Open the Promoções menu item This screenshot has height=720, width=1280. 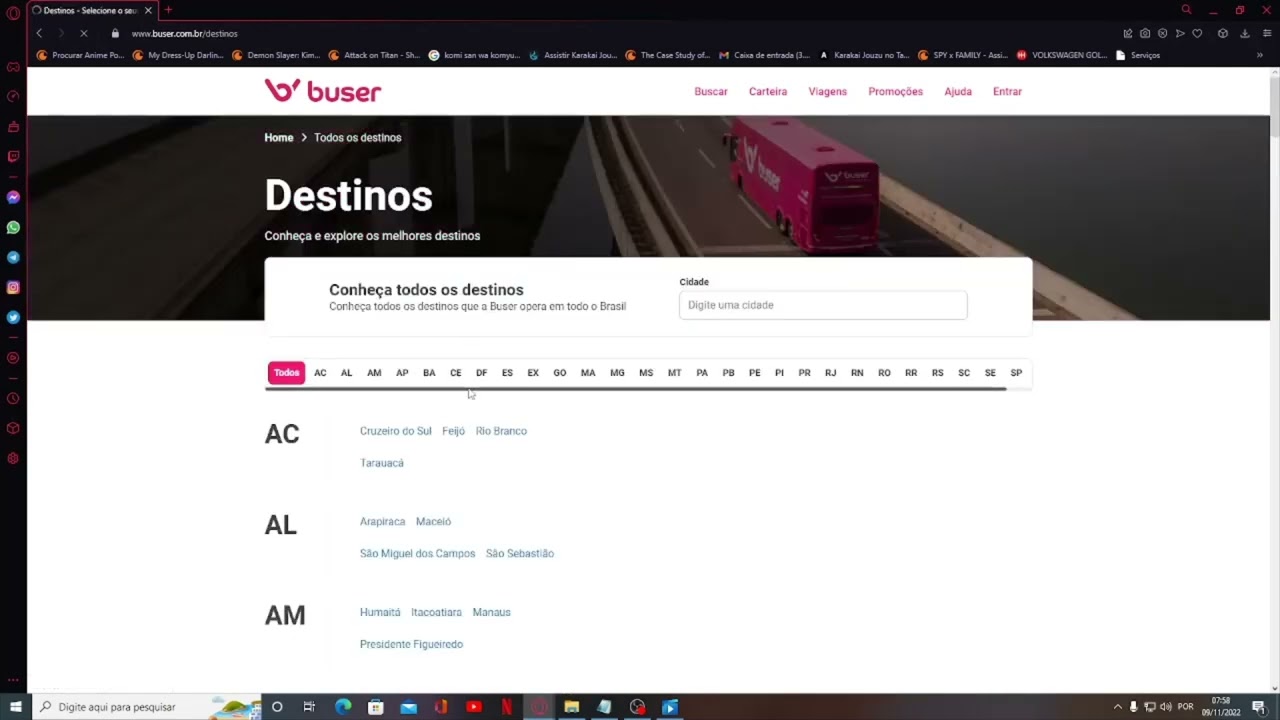tap(895, 91)
